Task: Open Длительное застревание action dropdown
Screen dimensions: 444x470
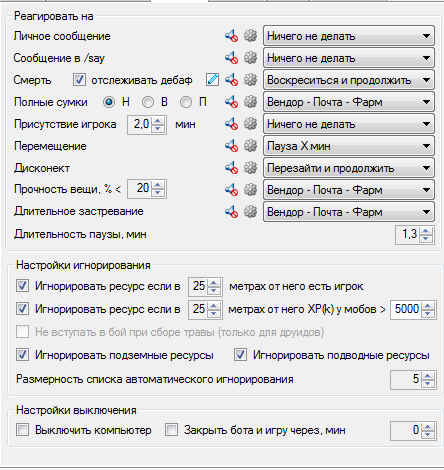Action: [x=349, y=212]
